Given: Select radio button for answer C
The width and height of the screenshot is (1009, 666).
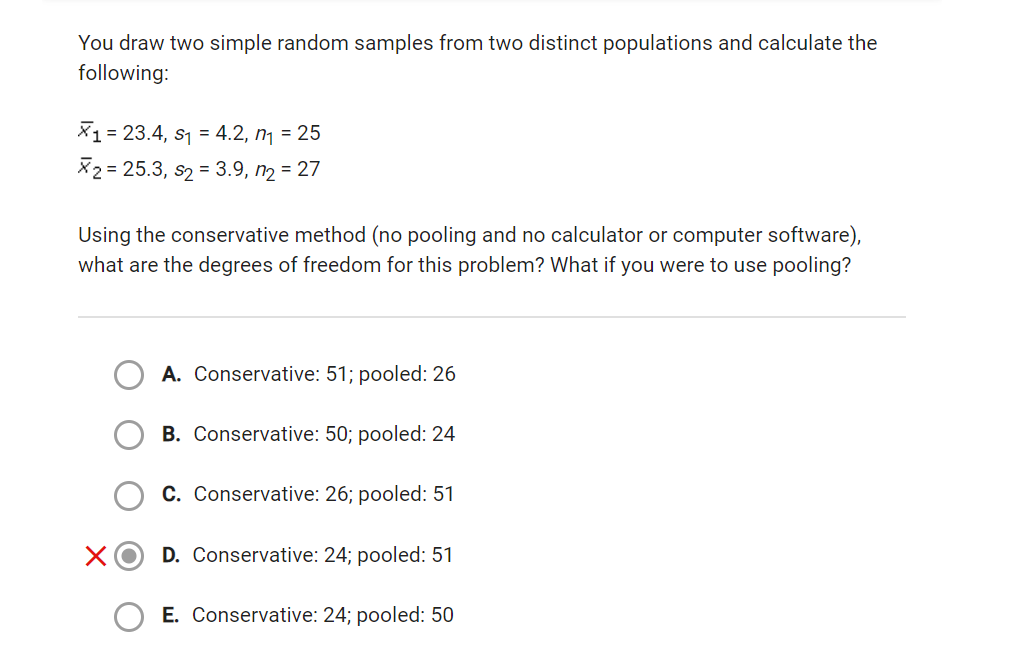Looking at the screenshot, I should click(x=129, y=495).
